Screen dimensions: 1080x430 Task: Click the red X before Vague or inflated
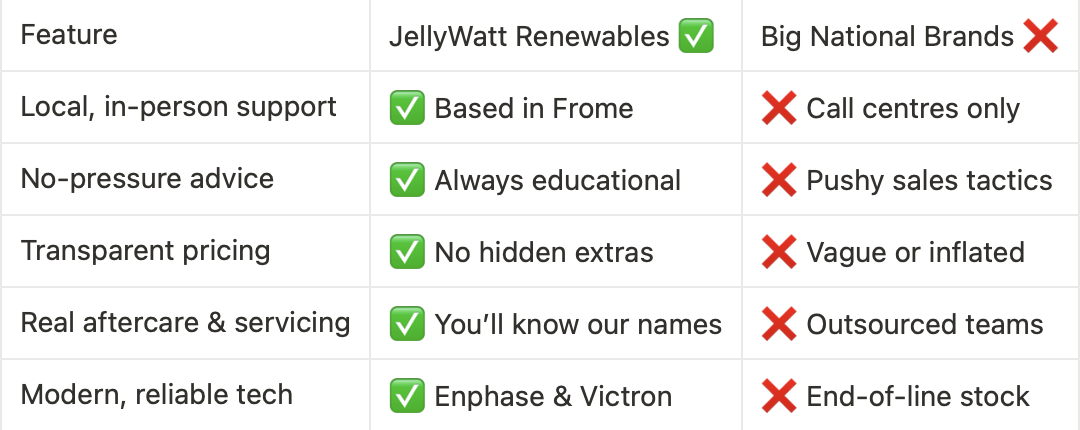pyautogui.click(x=779, y=252)
